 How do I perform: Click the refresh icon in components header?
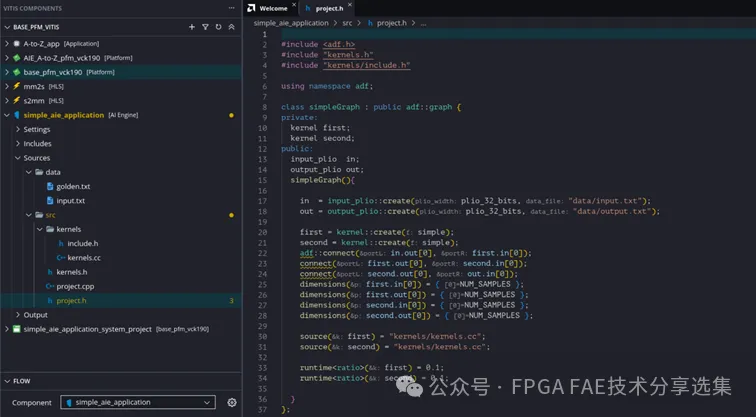click(218, 27)
